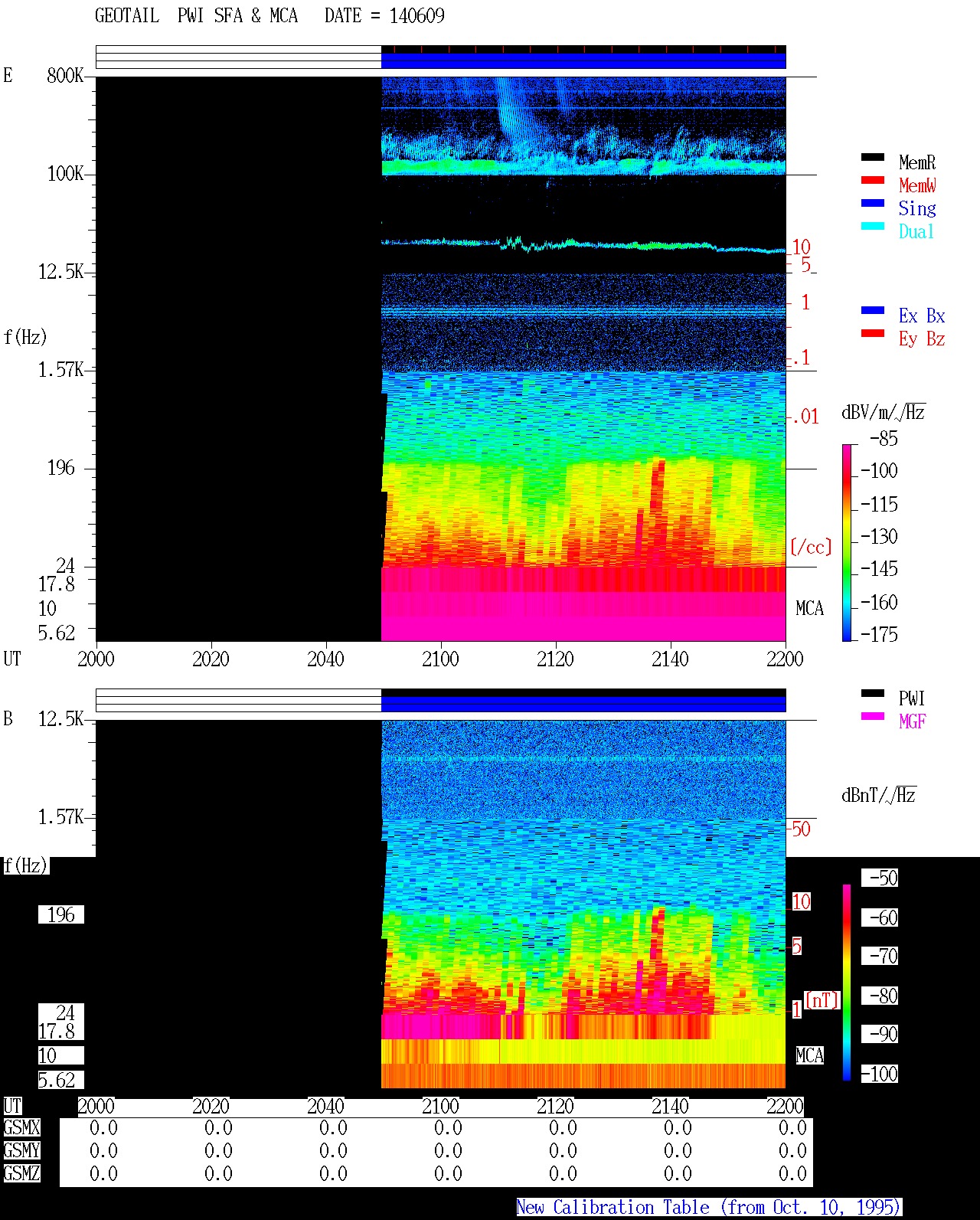
Task: Click the -90 value on B color bar
Action: click(x=884, y=1034)
